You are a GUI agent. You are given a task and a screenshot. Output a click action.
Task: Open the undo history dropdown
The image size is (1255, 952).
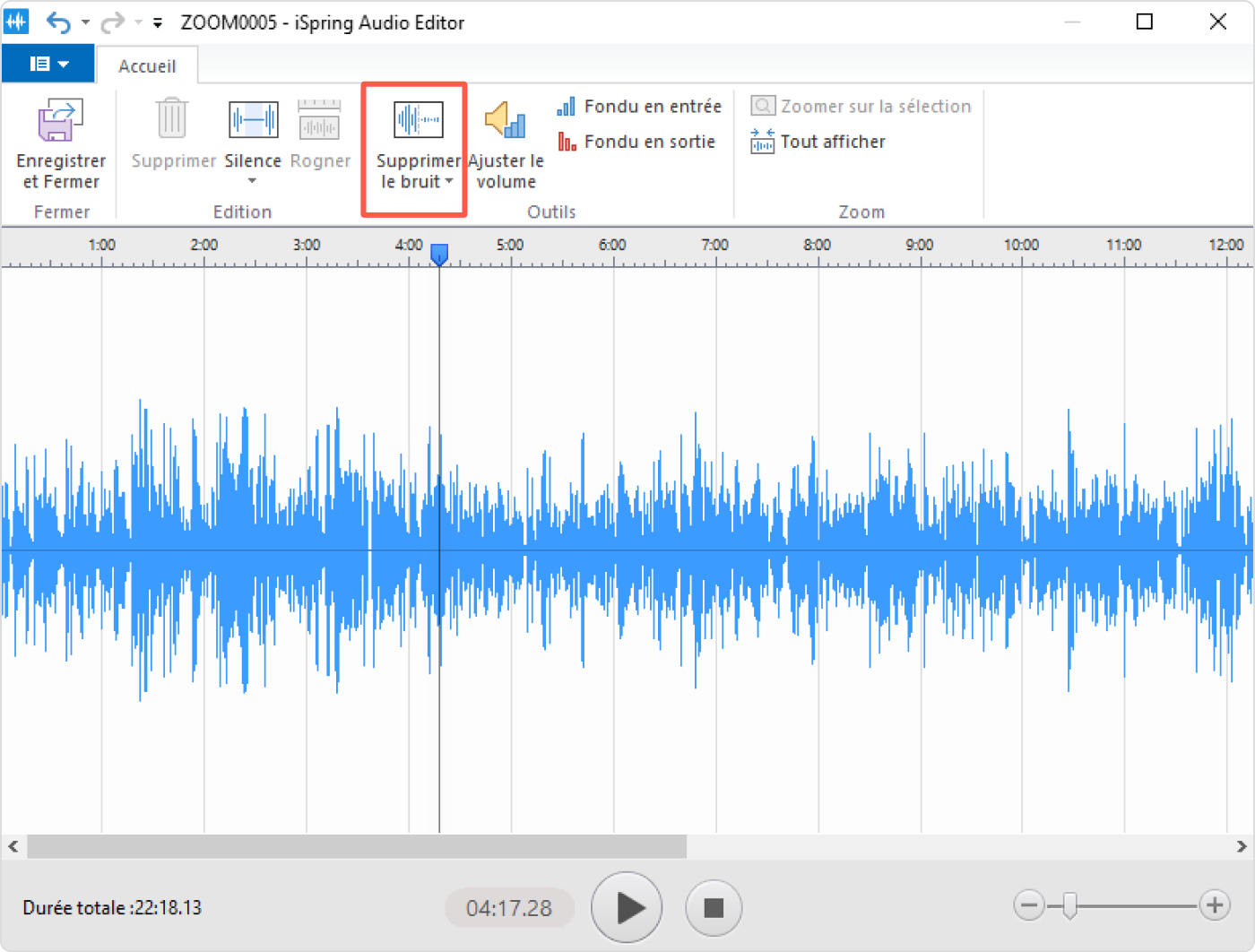(84, 22)
